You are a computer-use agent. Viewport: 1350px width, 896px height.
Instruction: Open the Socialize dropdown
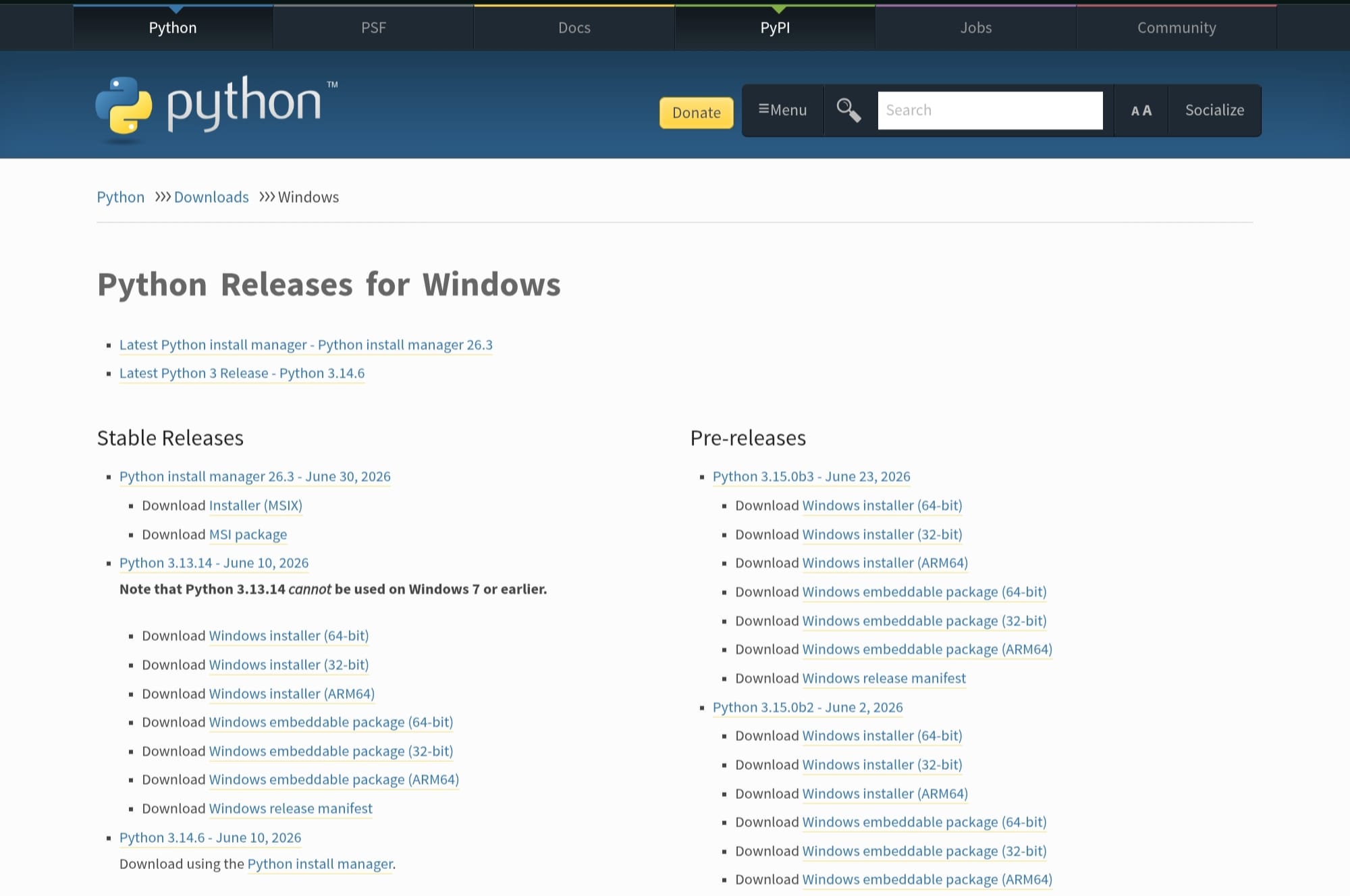point(1214,110)
